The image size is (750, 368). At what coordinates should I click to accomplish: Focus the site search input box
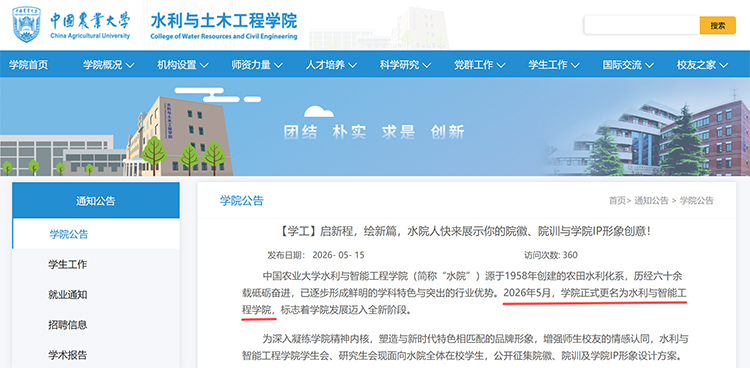click(641, 25)
